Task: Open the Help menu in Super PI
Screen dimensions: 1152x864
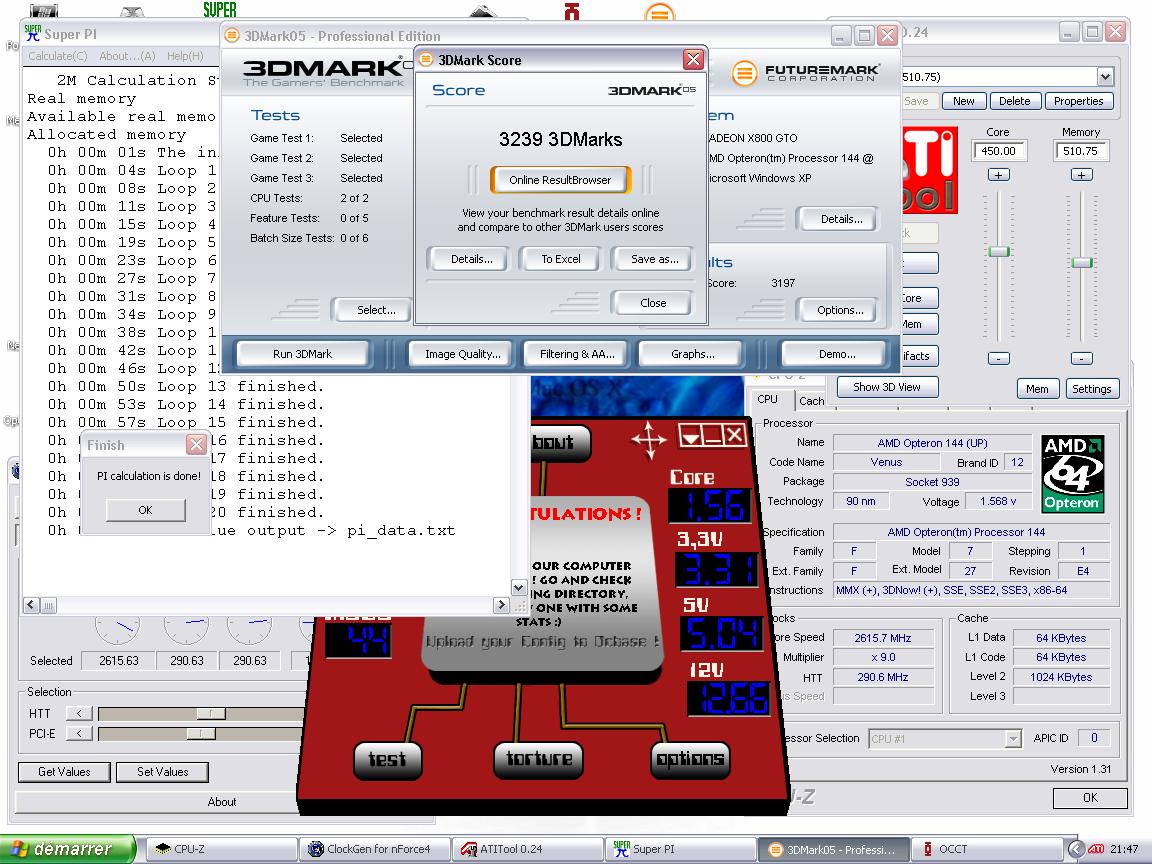Action: pyautogui.click(x=184, y=56)
